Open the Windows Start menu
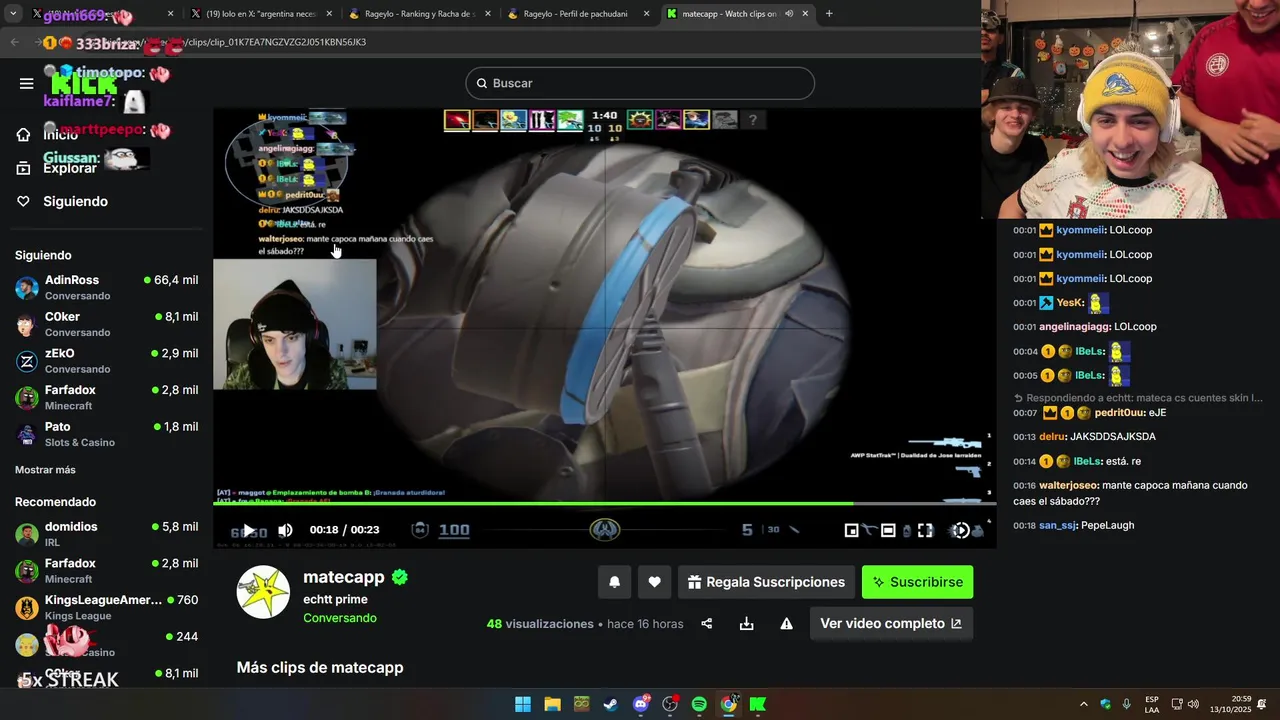 click(x=523, y=704)
